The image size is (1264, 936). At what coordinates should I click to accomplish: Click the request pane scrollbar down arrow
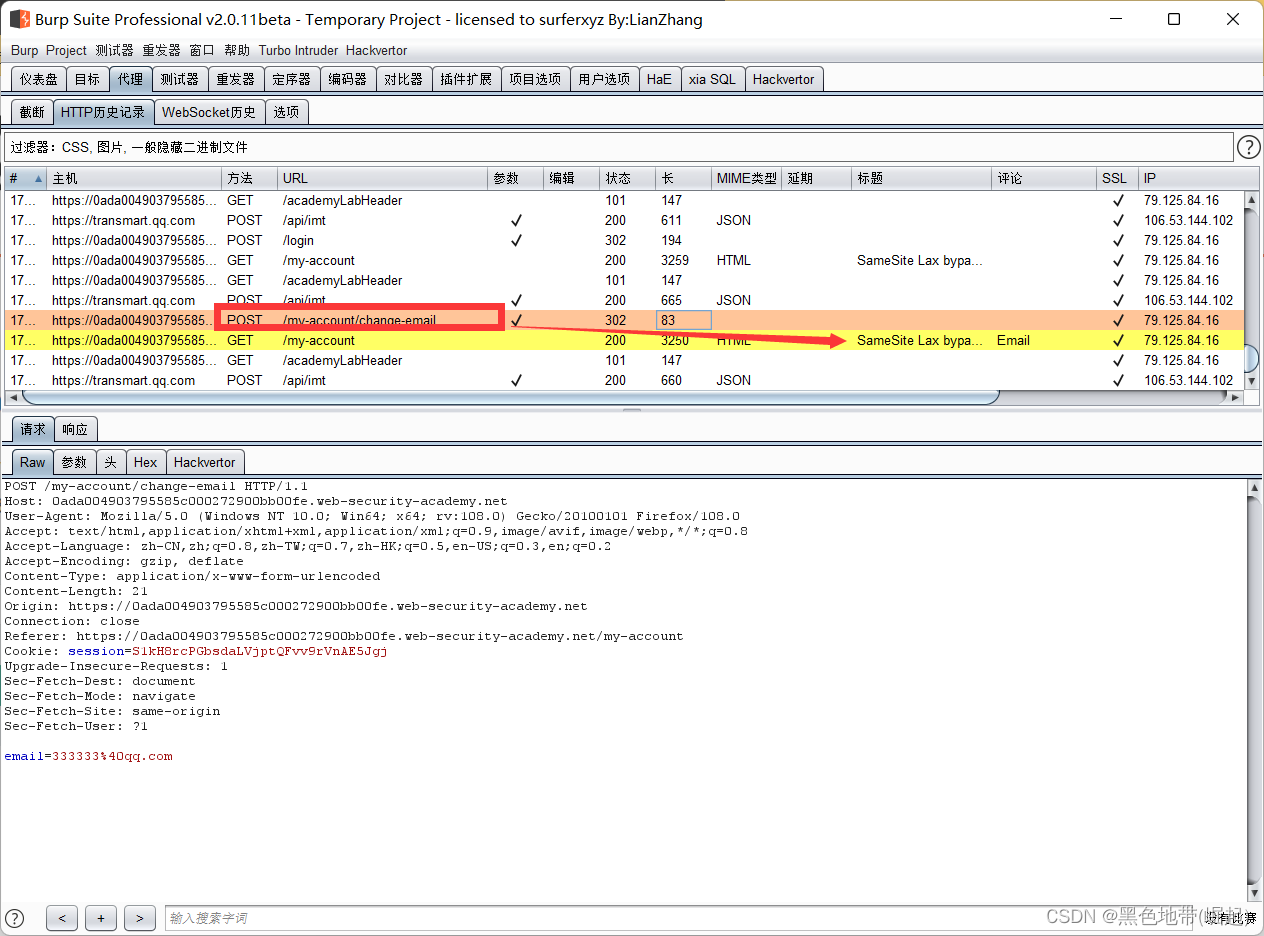(1254, 893)
